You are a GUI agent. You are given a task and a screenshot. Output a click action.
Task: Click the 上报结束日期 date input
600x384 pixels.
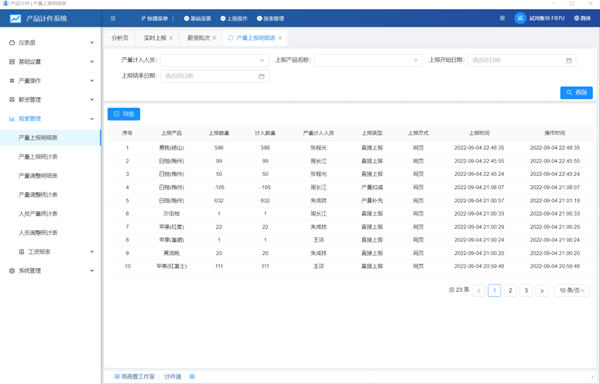click(x=215, y=76)
